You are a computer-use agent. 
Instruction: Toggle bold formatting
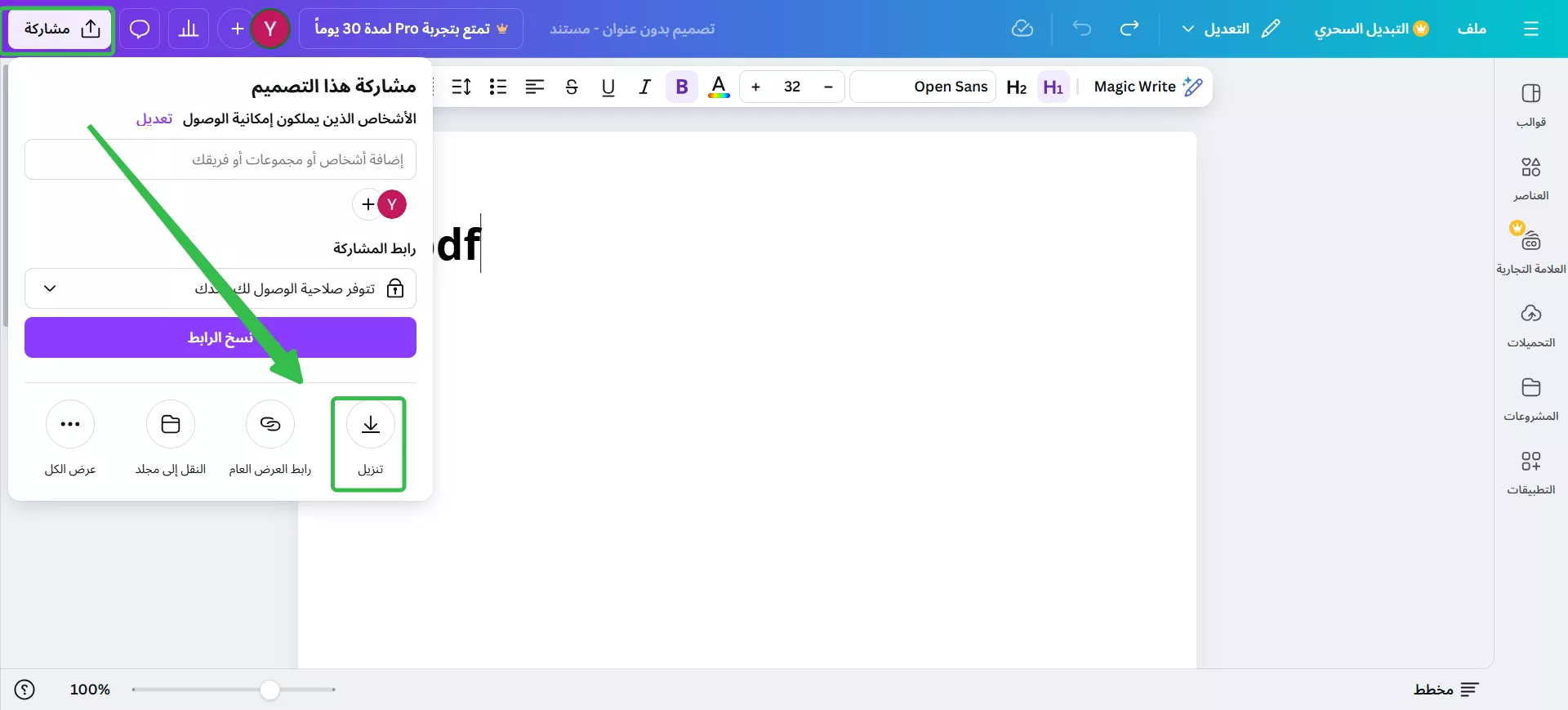[682, 87]
